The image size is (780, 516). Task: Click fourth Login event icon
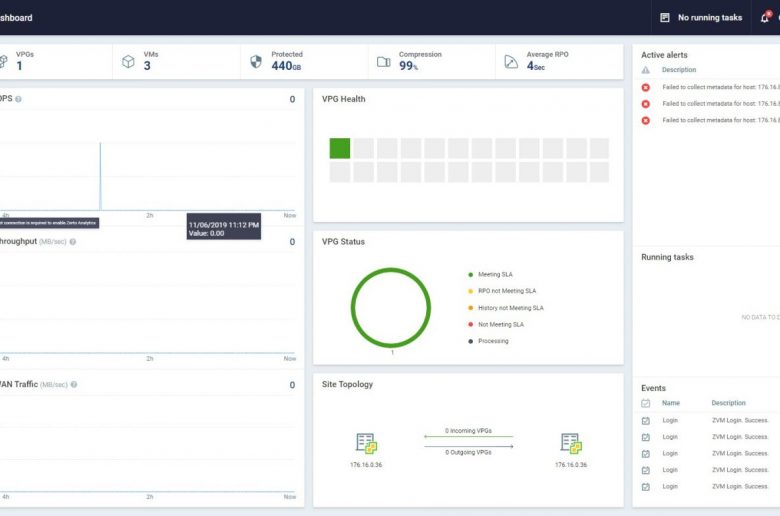pos(646,470)
